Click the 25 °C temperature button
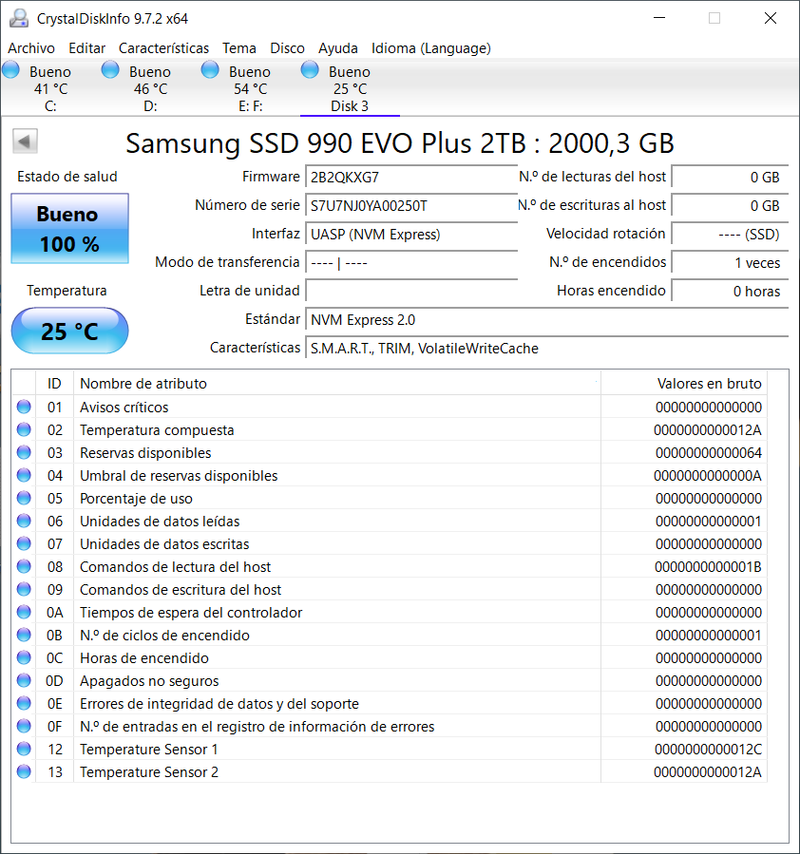The height and width of the screenshot is (854, 800). (x=70, y=331)
